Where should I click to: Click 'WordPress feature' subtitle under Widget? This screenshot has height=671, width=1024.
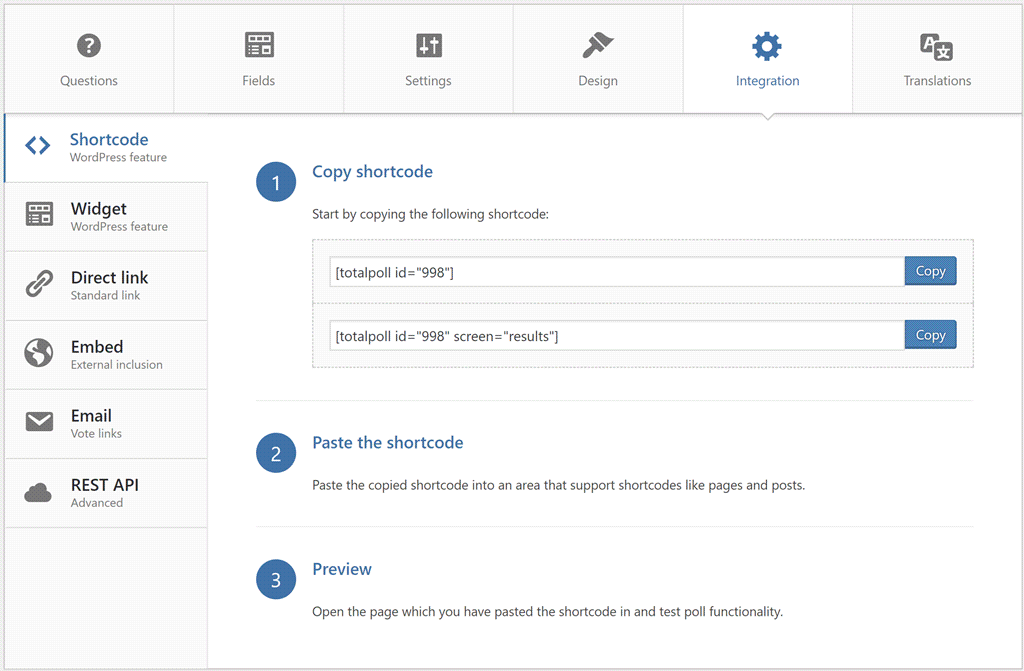pos(120,227)
